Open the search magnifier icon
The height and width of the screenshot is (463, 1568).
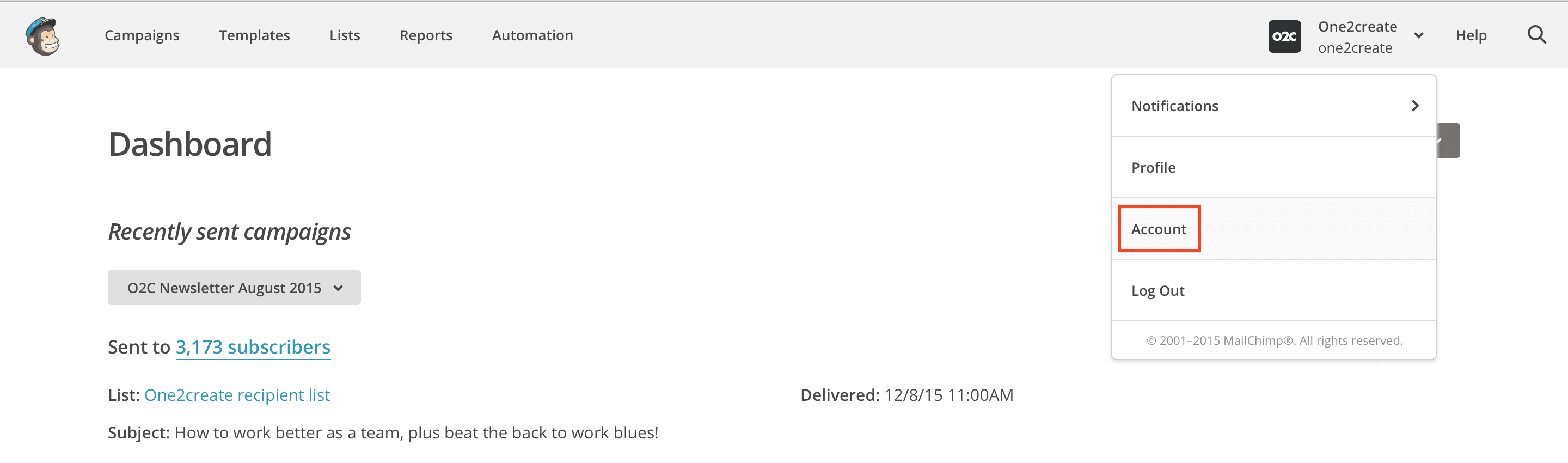click(x=1536, y=35)
